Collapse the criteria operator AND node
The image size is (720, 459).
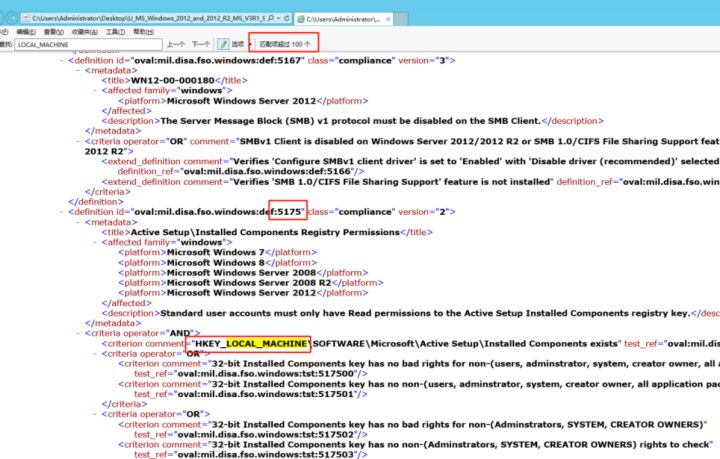(79, 333)
